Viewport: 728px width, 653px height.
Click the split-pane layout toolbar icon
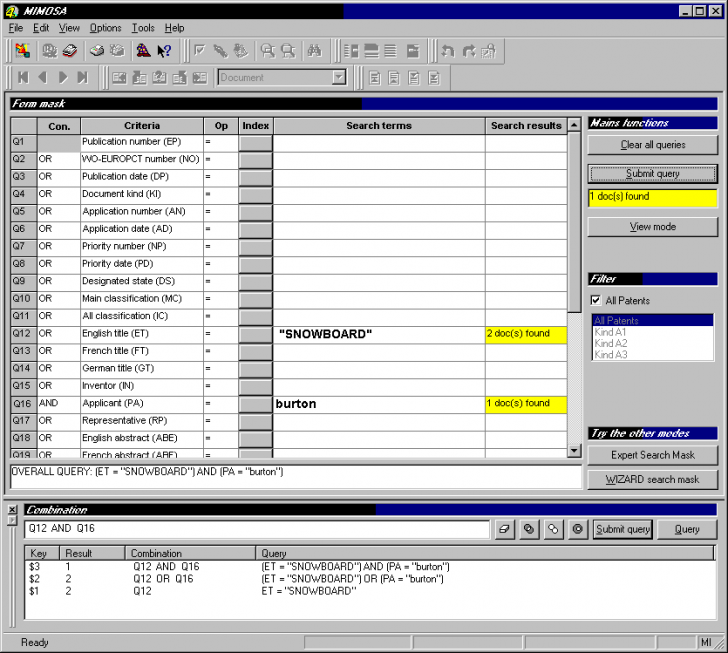click(351, 51)
